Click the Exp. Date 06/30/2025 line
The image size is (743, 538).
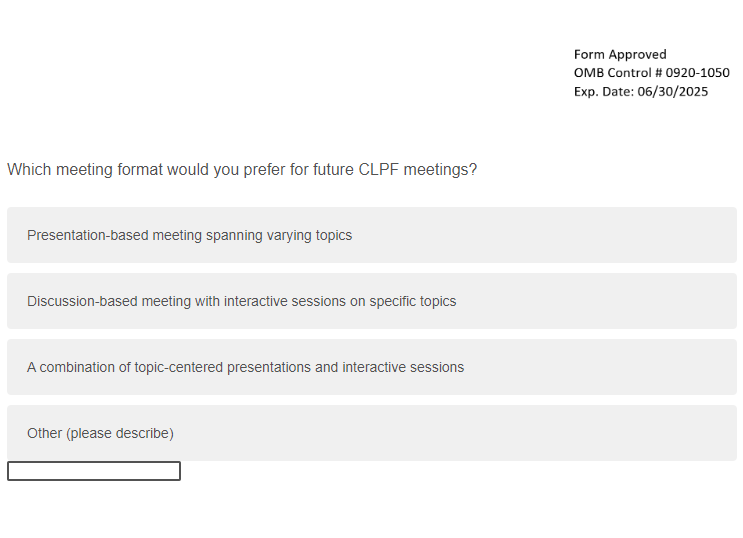pyautogui.click(x=640, y=92)
